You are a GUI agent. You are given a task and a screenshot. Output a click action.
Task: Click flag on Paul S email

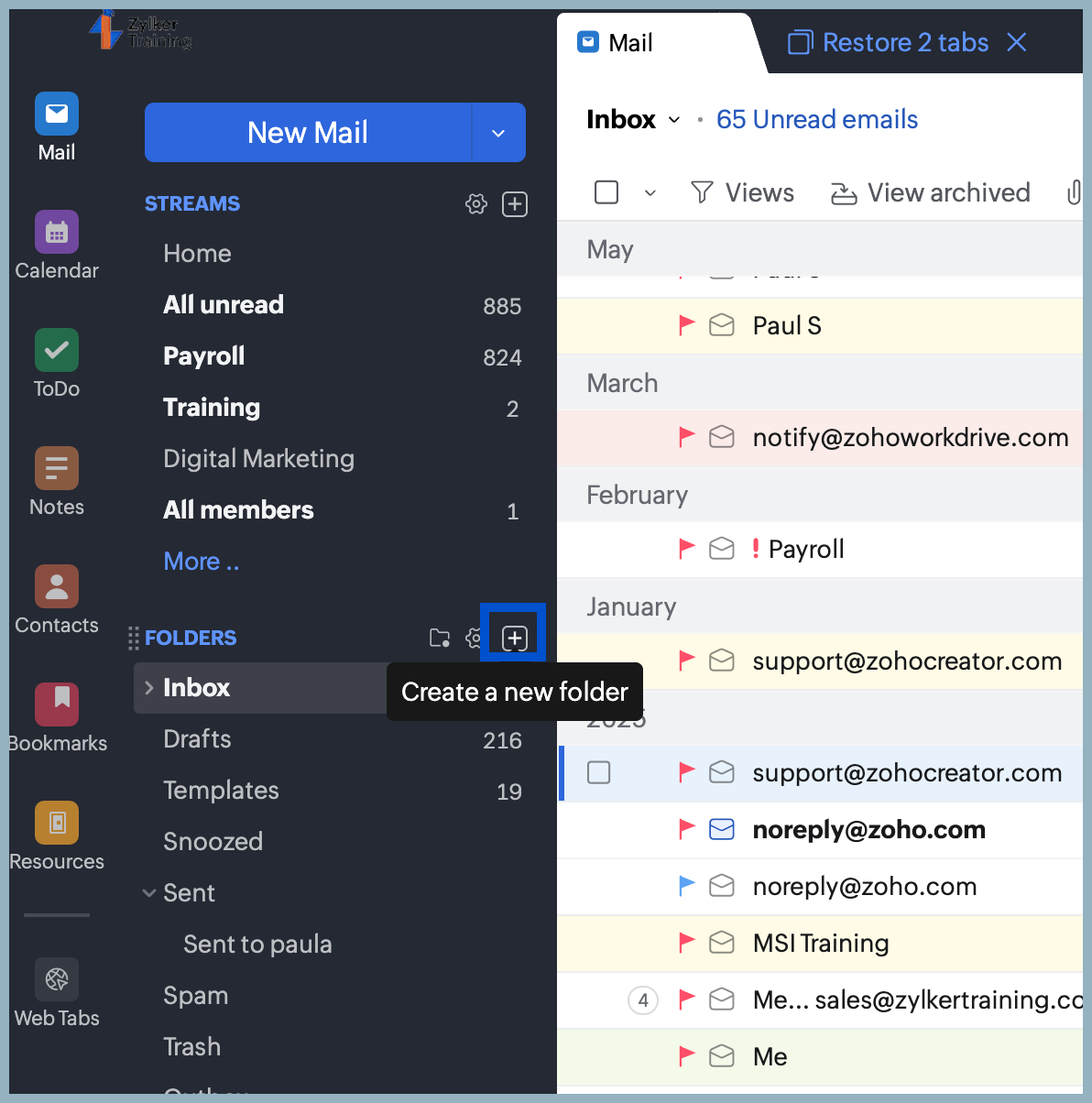(x=686, y=325)
